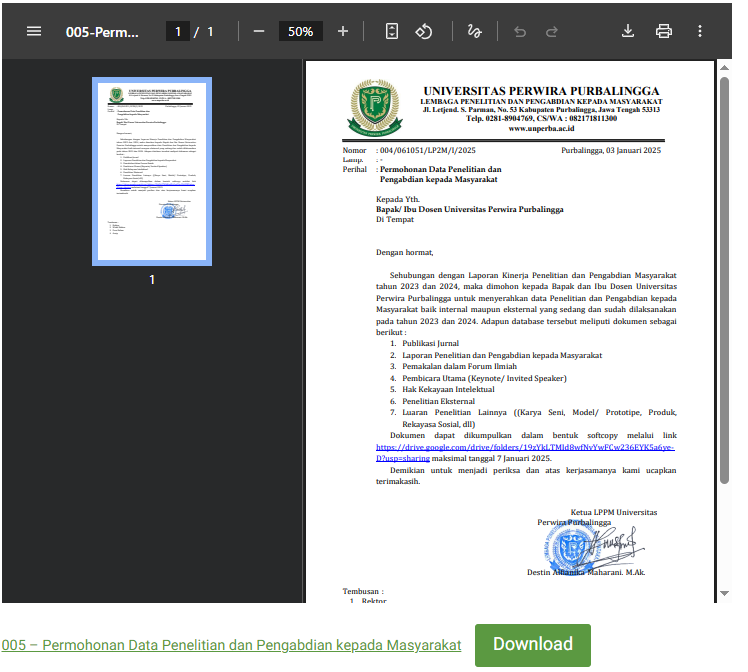Rotate the document counterclockwise
This screenshot has width=748, height=672.
[x=423, y=31]
